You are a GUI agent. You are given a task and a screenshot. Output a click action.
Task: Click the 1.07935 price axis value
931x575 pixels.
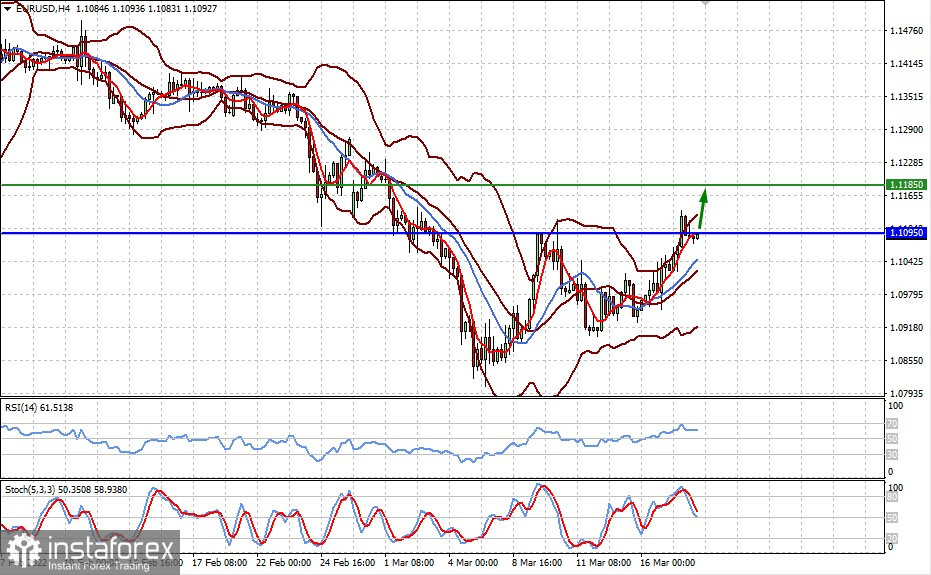[x=907, y=393]
